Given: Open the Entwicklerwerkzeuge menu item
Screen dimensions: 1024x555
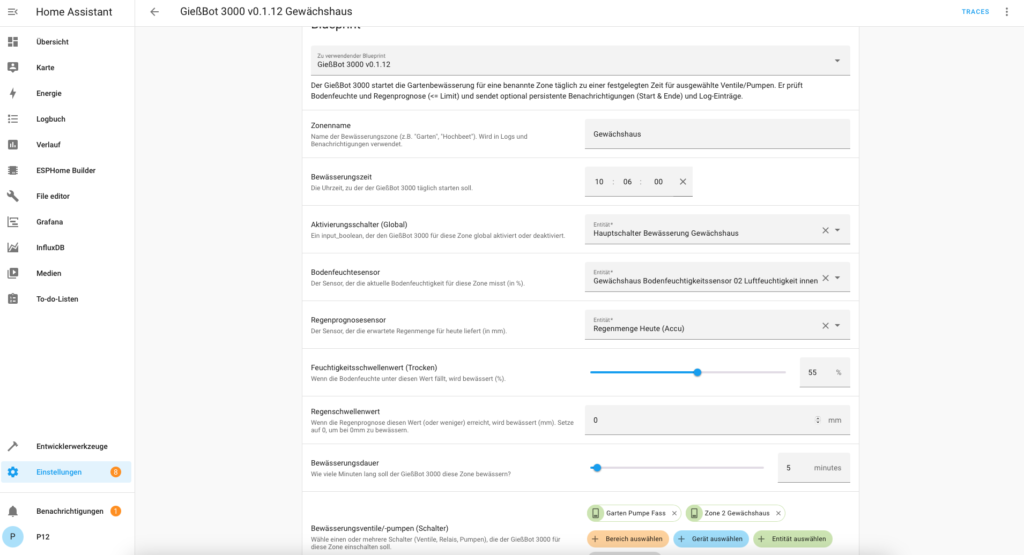Looking at the screenshot, I should 67,447.
